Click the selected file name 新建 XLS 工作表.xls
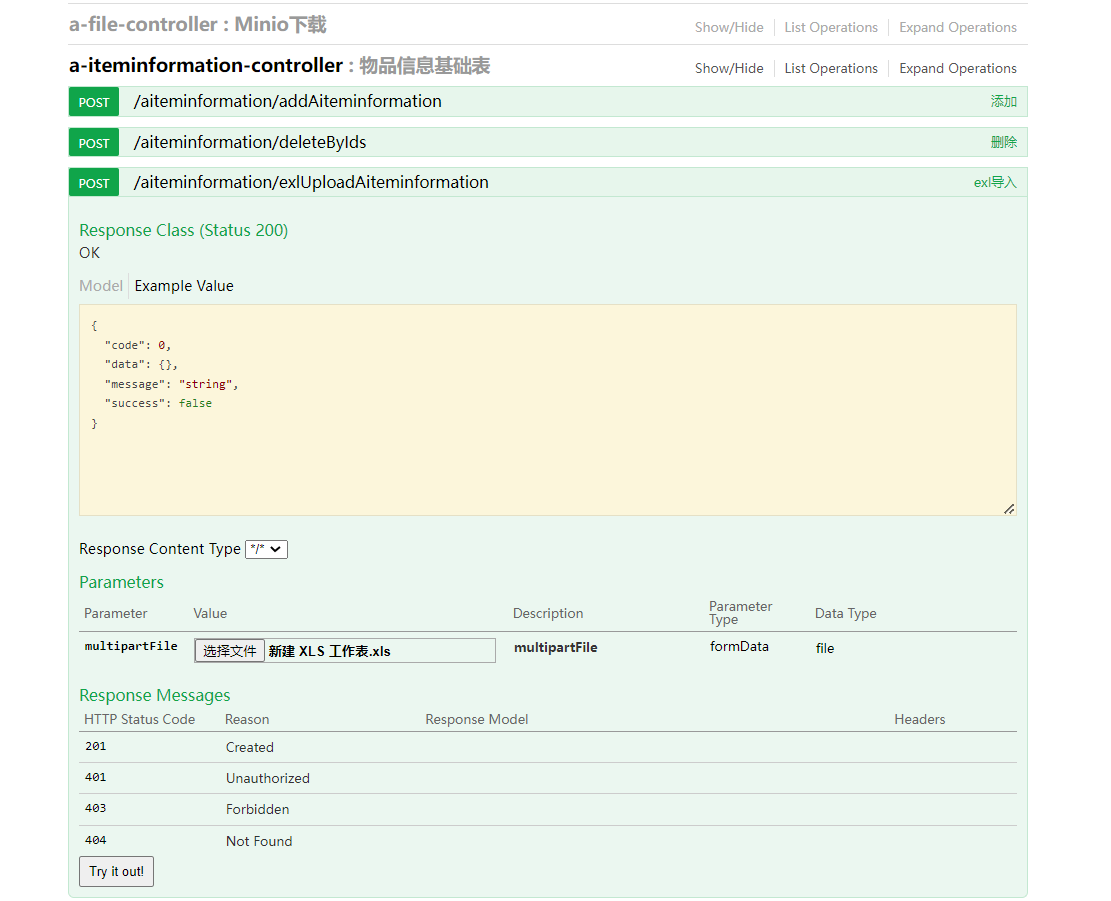Screen dimensions: 1111x901 pos(329,652)
